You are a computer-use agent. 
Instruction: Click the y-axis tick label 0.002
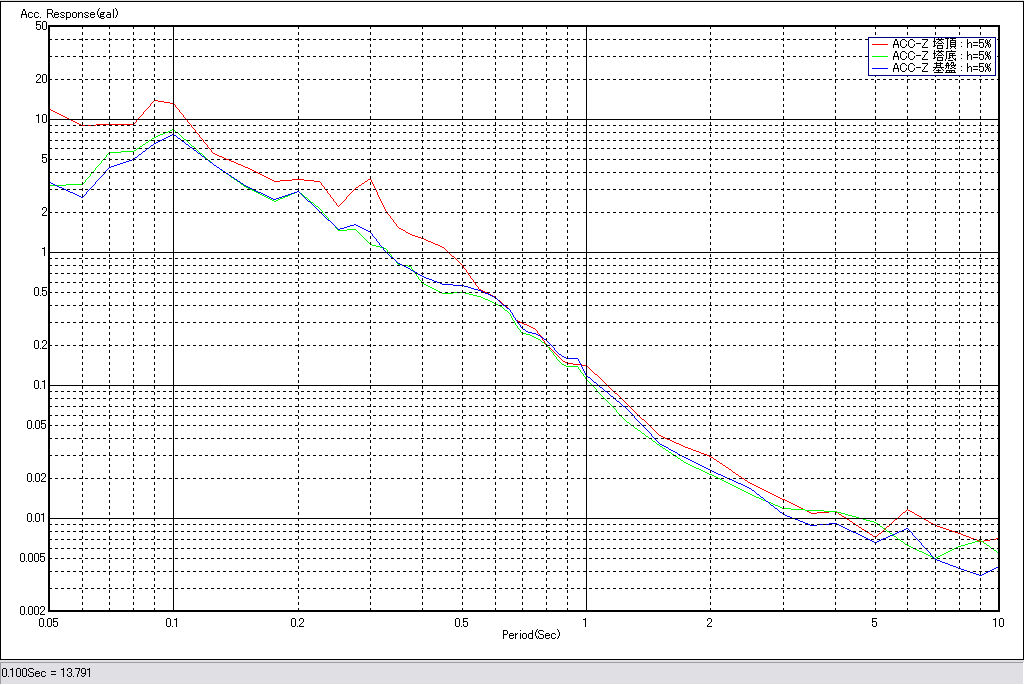point(34,610)
